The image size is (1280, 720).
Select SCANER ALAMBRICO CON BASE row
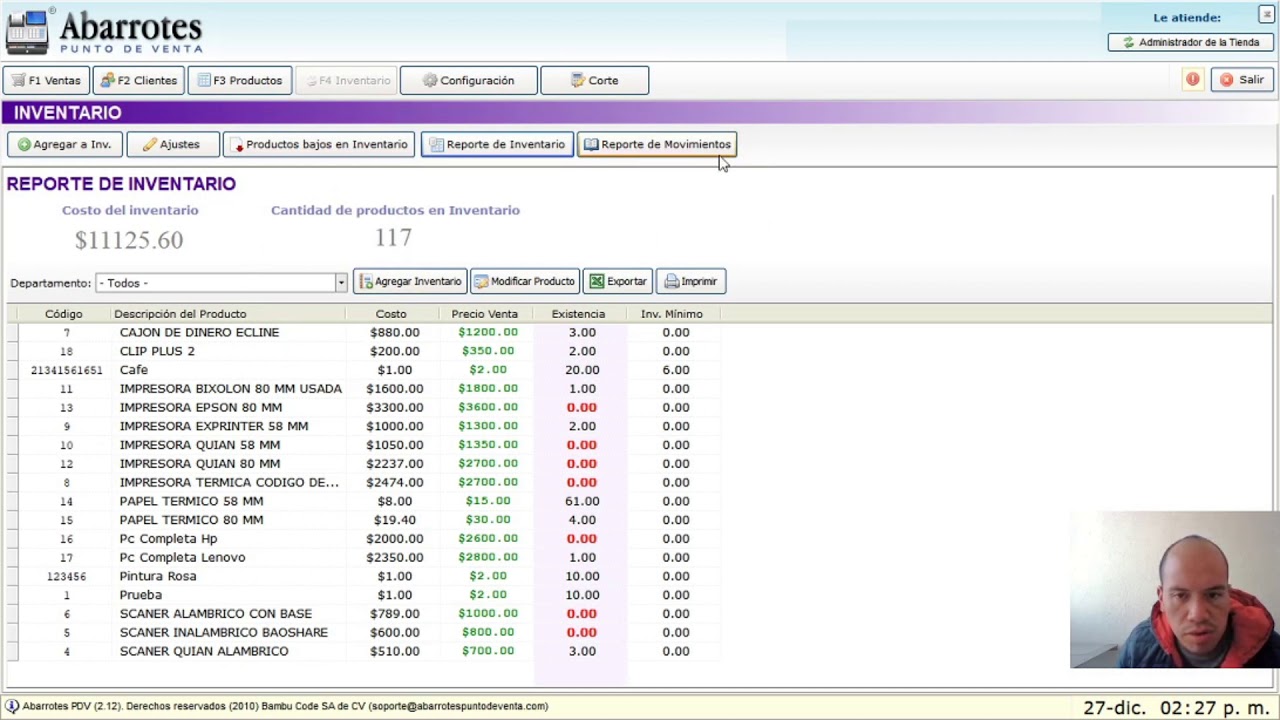tap(362, 613)
